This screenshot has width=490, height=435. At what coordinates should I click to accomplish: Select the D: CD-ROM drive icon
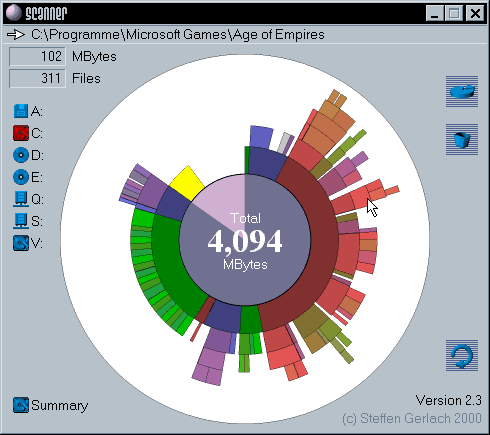[x=21, y=155]
